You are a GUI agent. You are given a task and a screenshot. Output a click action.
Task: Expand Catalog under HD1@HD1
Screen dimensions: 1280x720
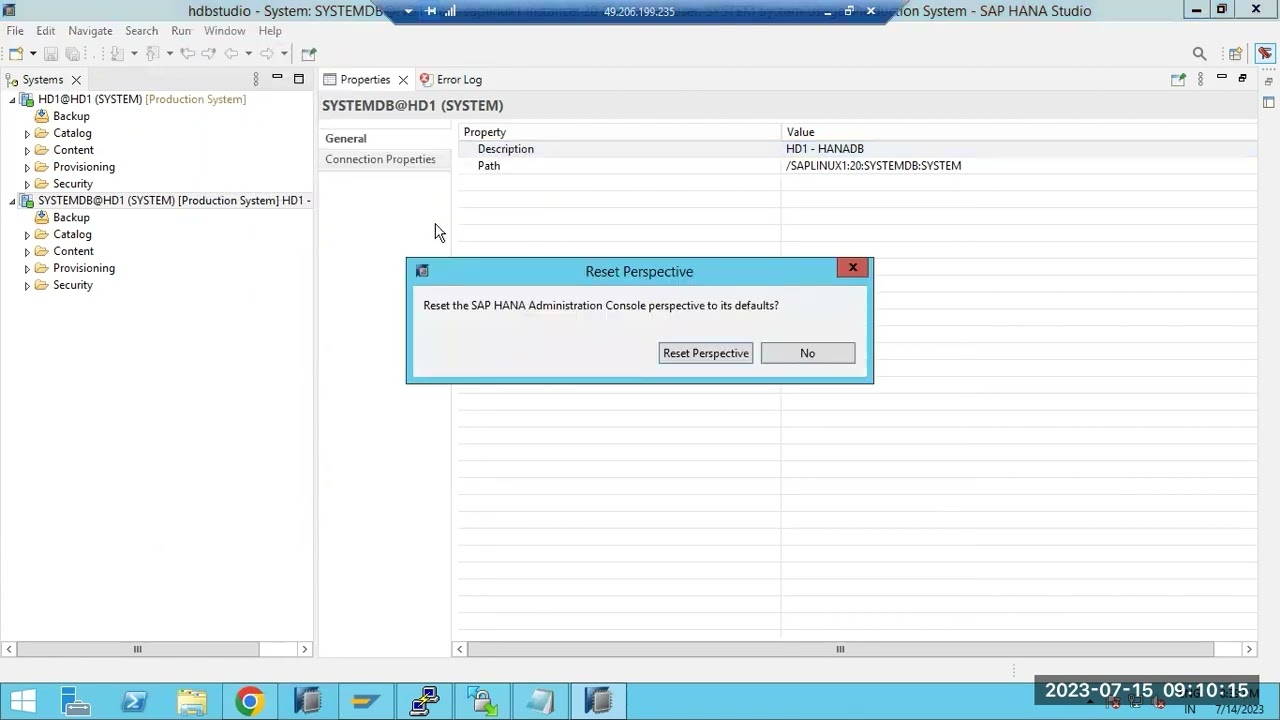27,134
